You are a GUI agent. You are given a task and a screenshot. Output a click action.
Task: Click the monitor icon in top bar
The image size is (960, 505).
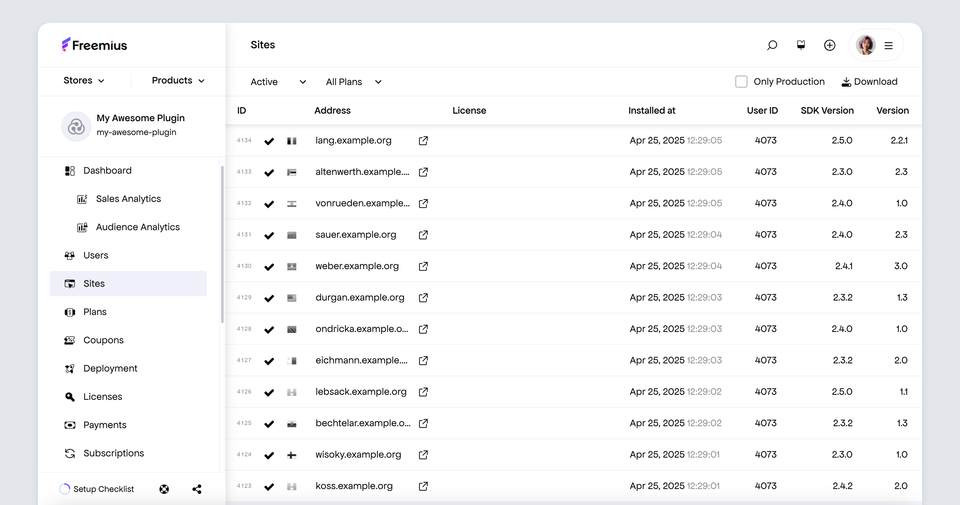(x=800, y=45)
